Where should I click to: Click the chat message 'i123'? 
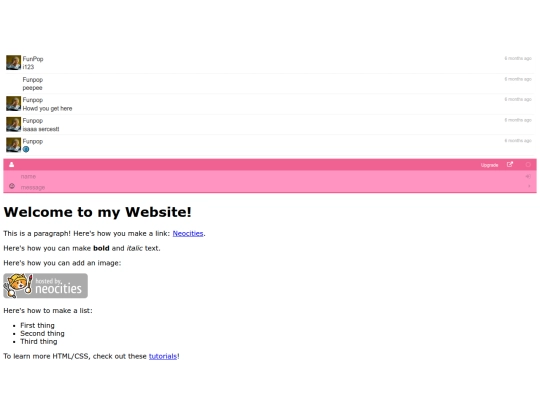pyautogui.click(x=28, y=67)
